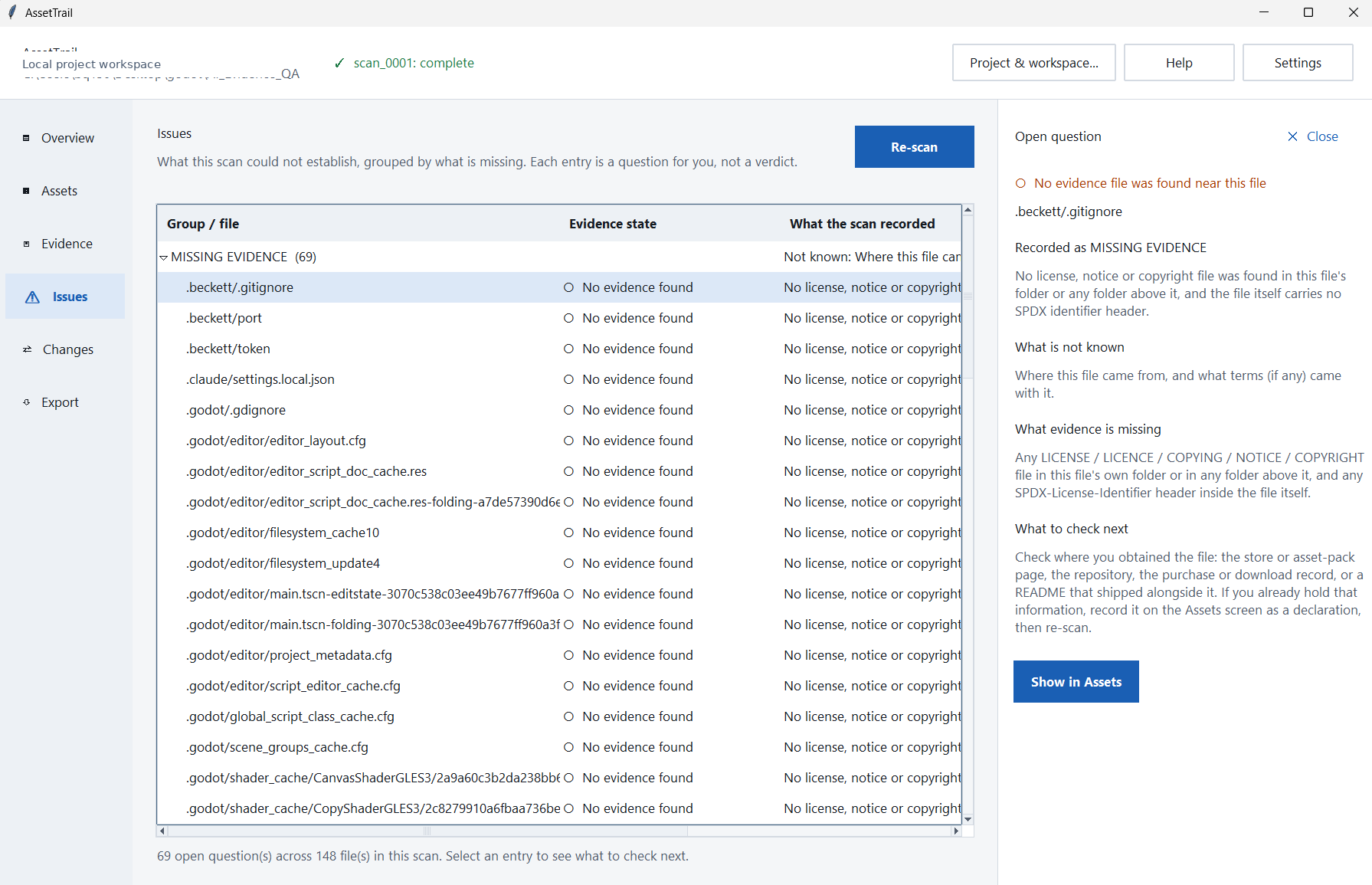Click Show in Assets button
The width and height of the screenshot is (1372, 885).
coord(1076,682)
